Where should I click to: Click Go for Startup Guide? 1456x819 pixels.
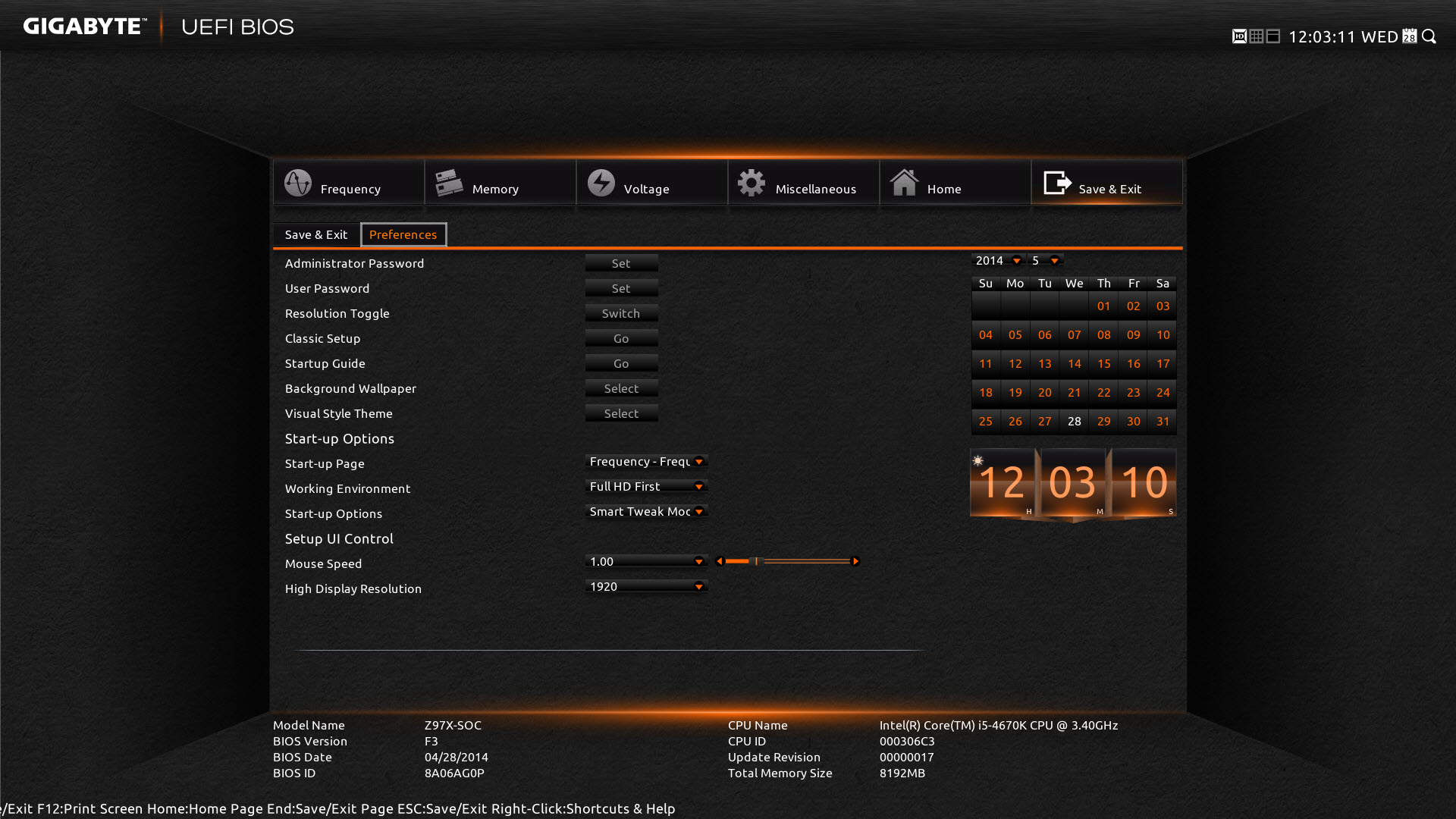coord(621,364)
